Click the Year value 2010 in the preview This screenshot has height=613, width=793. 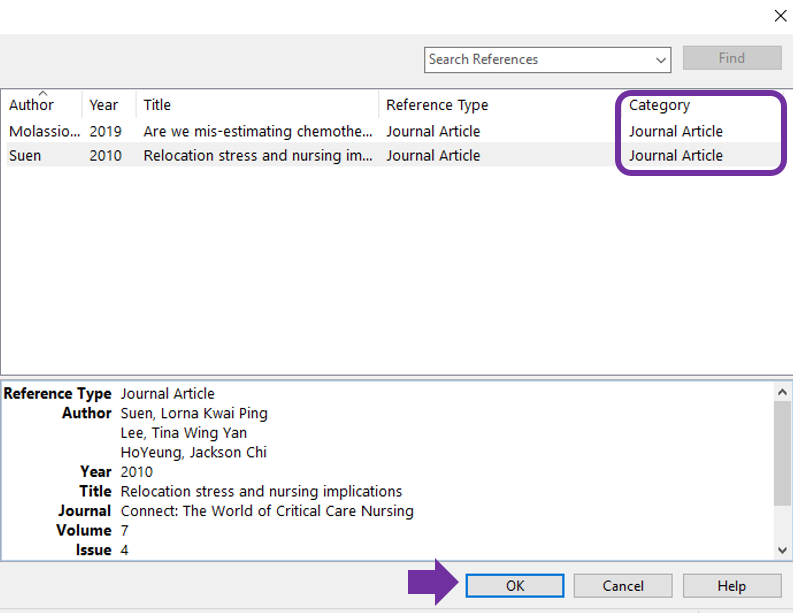point(137,472)
